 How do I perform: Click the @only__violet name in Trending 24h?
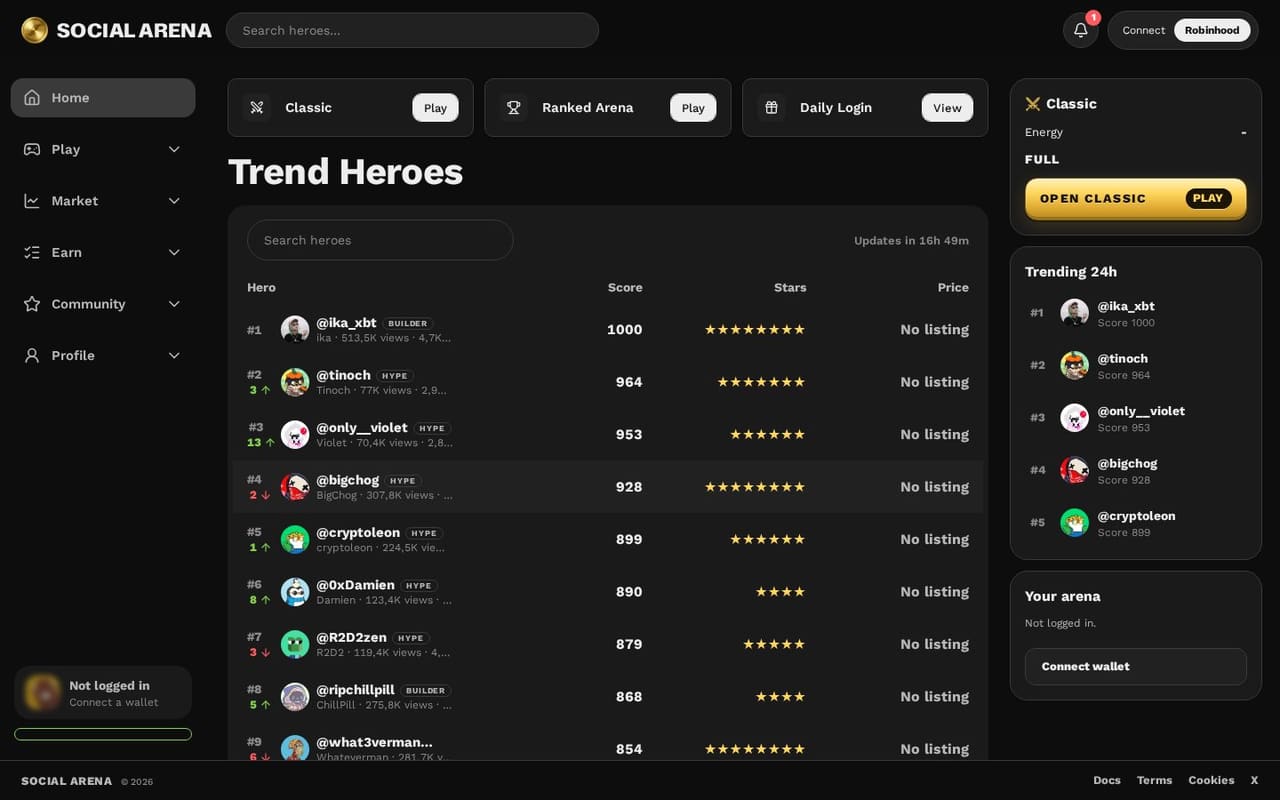(x=1141, y=411)
